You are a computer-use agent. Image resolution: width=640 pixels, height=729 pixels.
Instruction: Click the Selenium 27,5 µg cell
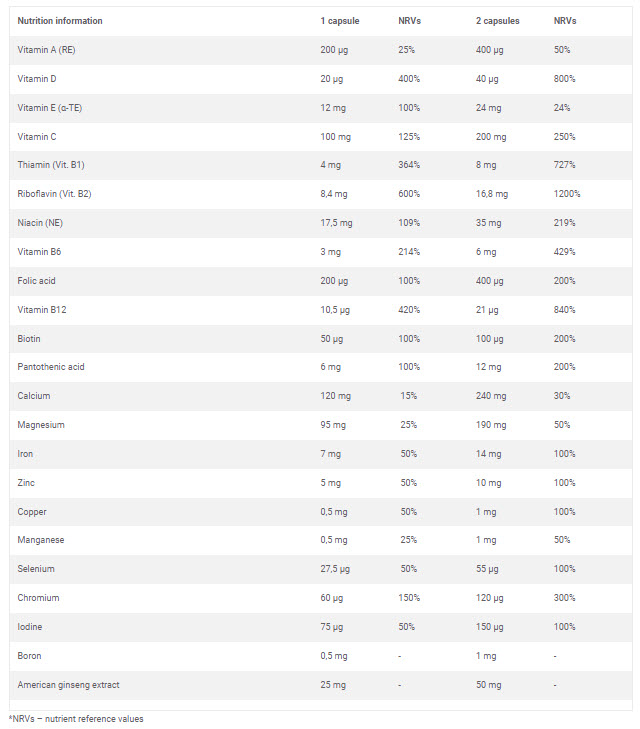click(335, 569)
